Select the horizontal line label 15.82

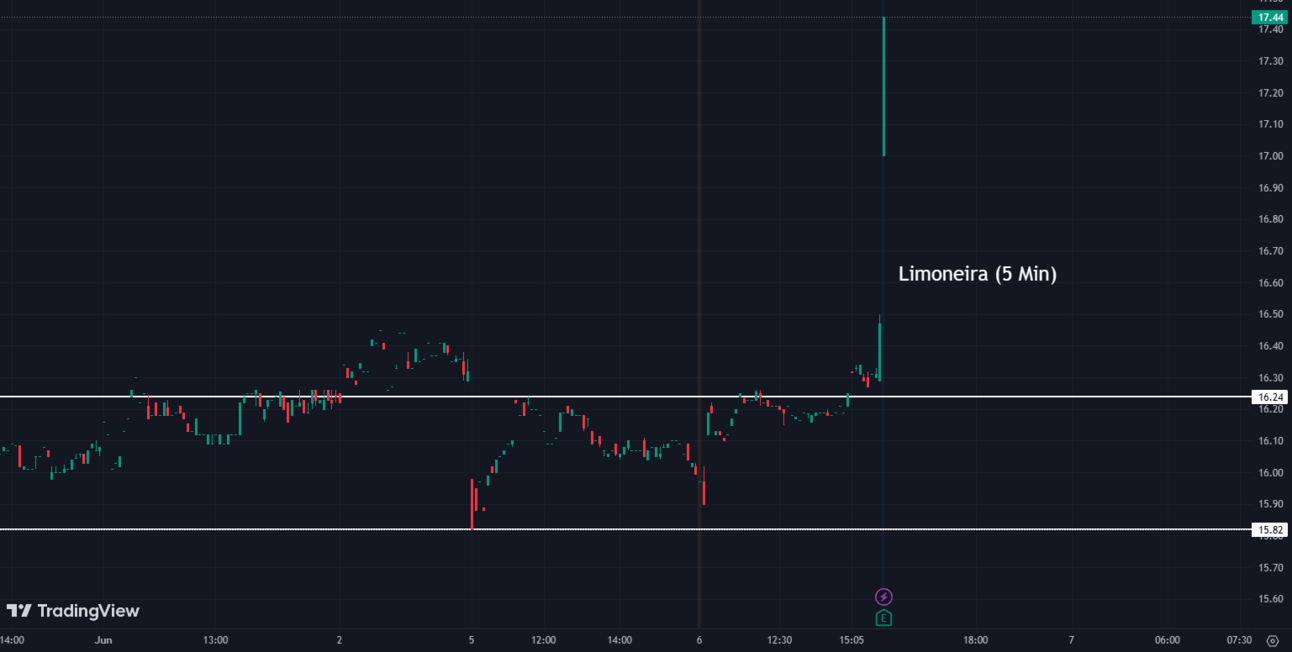click(1271, 530)
